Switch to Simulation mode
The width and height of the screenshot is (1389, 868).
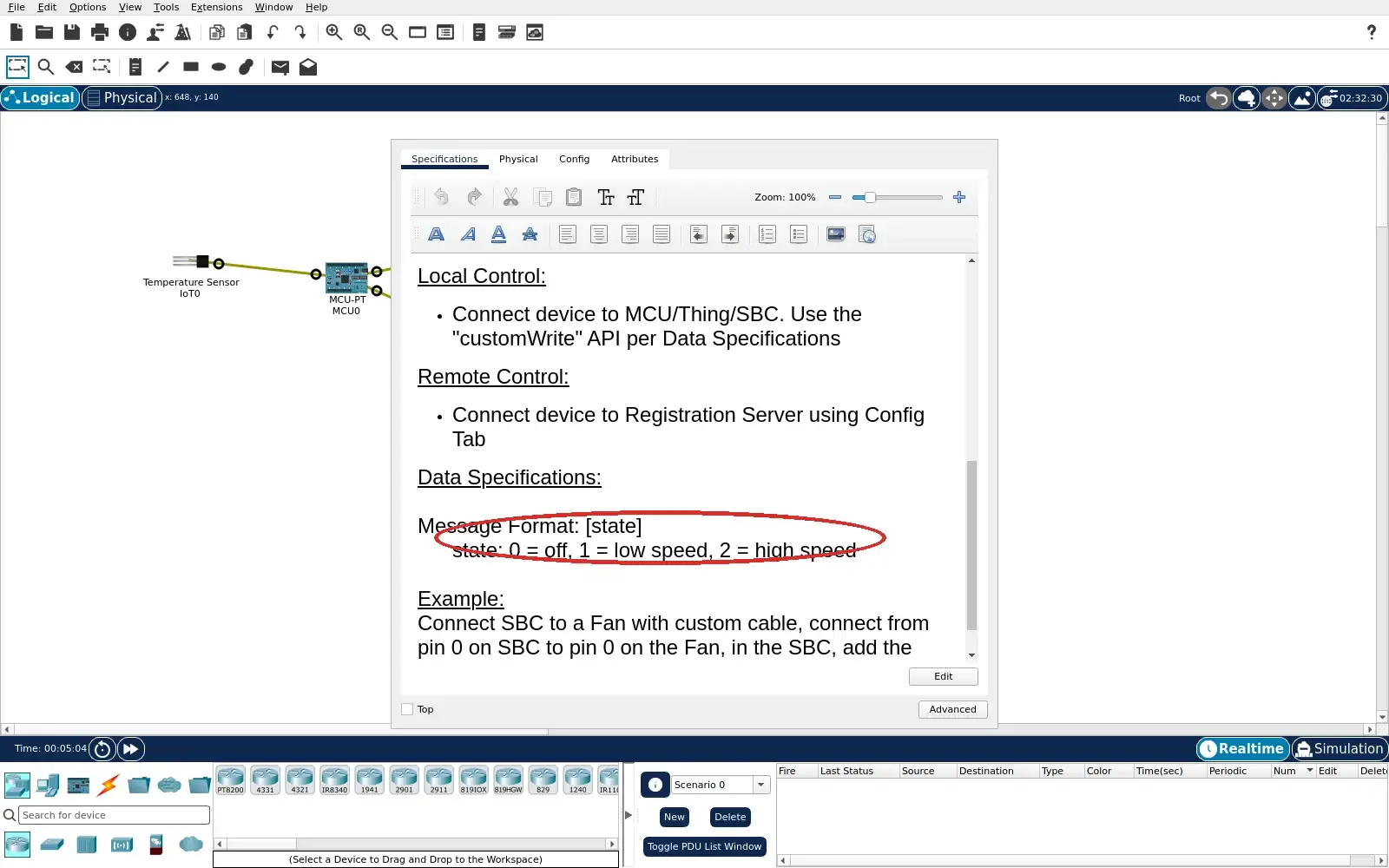click(1340, 748)
